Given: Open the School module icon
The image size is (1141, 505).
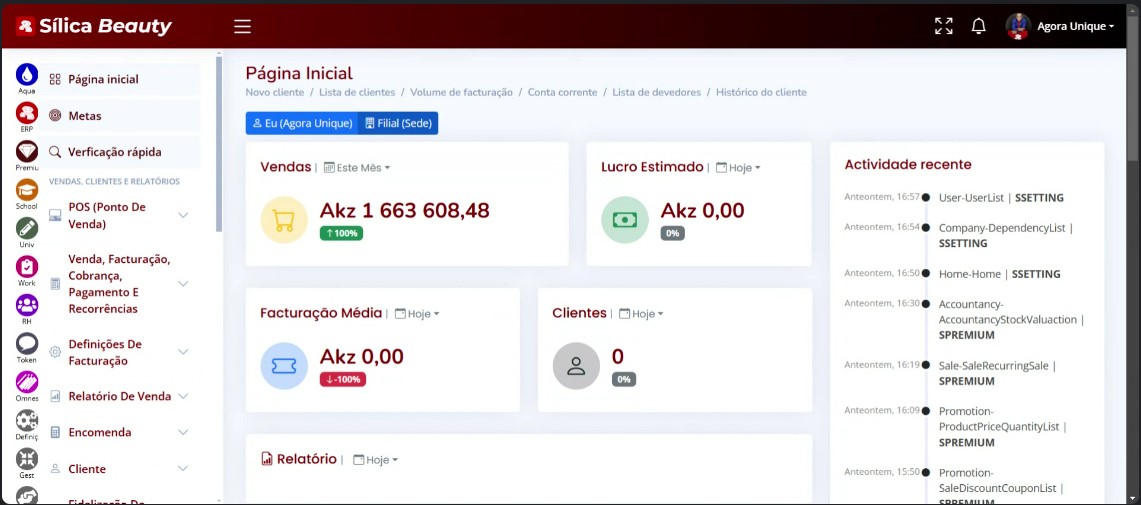Looking at the screenshot, I should 27,189.
